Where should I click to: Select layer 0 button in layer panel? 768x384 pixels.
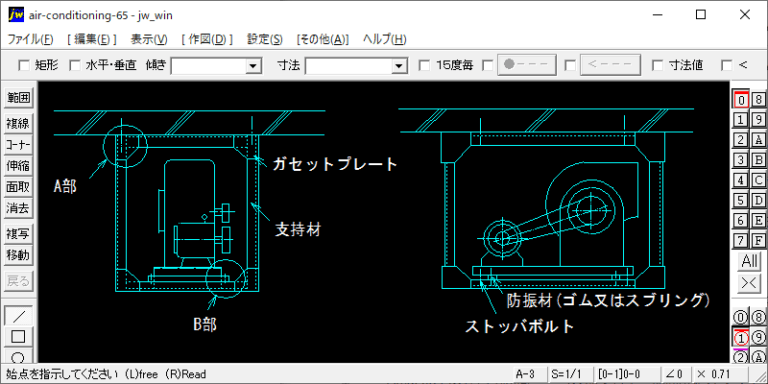click(x=741, y=99)
